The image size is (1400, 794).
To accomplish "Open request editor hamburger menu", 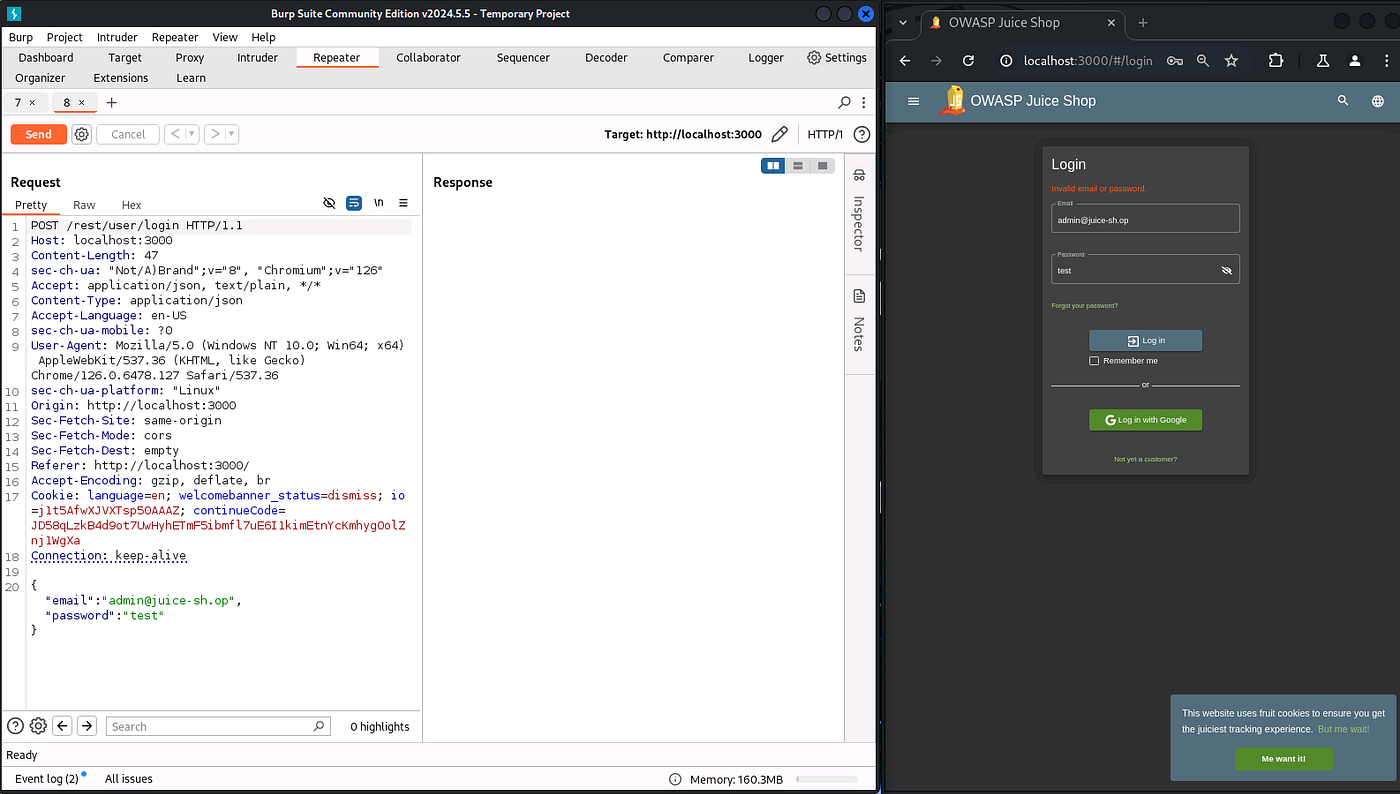I will pyautogui.click(x=403, y=203).
